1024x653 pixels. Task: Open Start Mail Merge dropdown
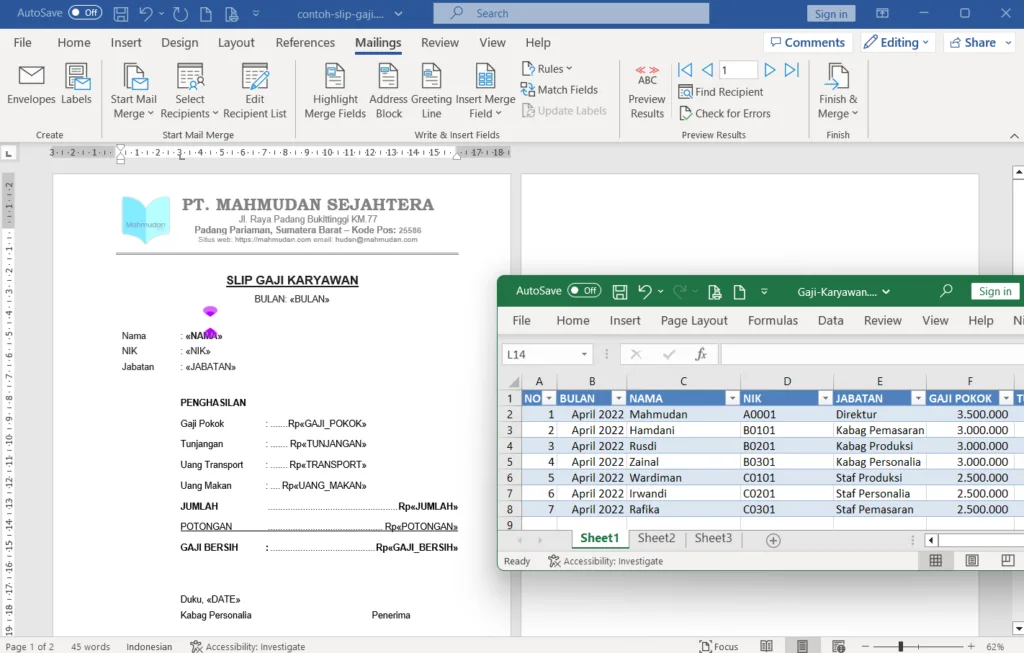(x=134, y=91)
